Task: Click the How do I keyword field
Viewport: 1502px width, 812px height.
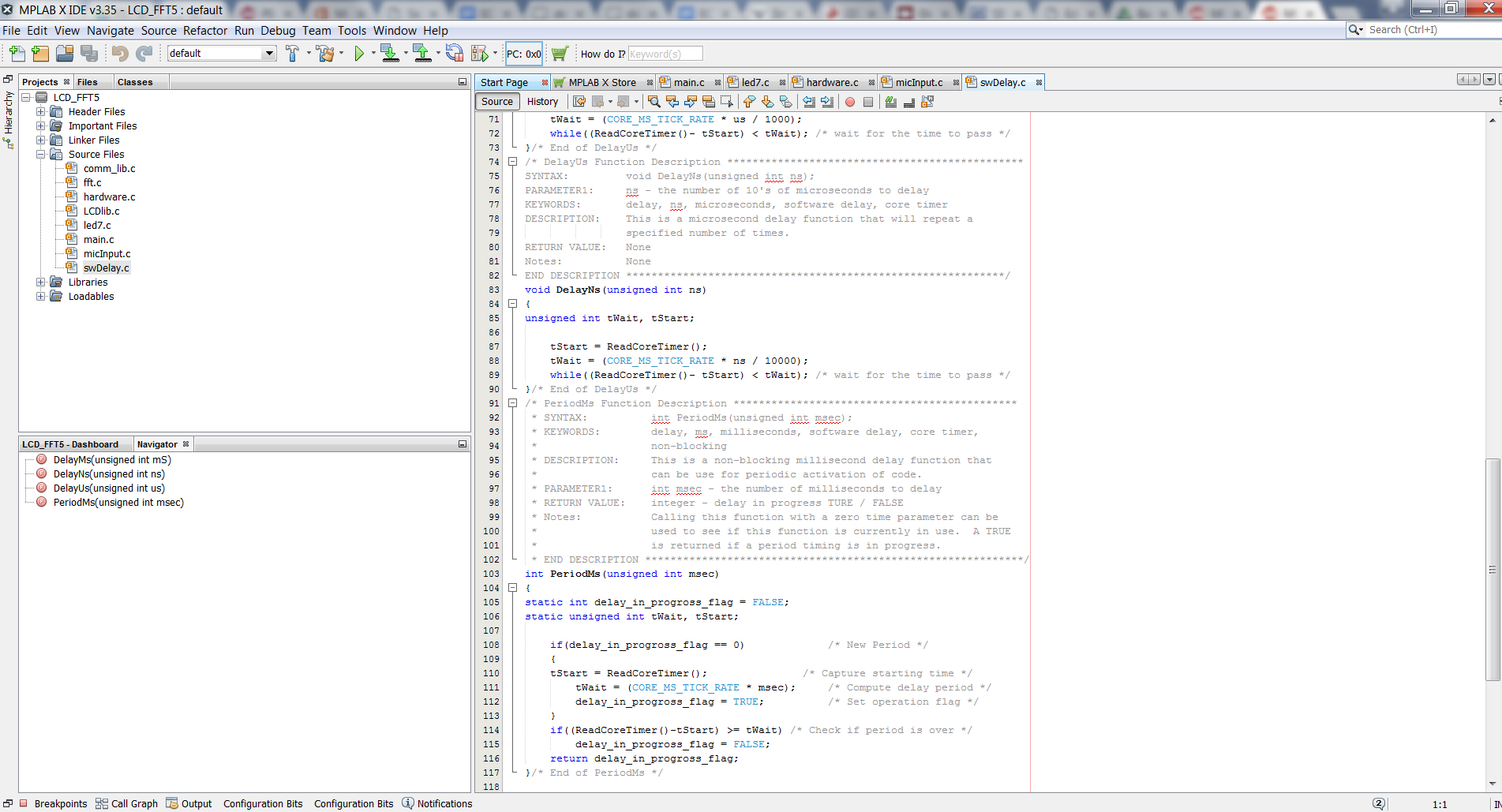Action: [x=665, y=54]
